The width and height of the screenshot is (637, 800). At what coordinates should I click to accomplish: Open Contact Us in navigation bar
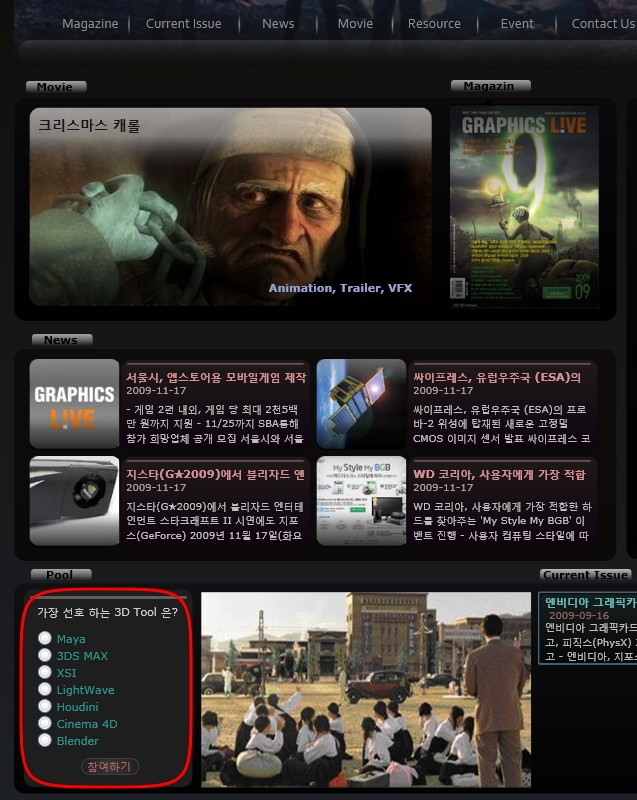point(603,24)
